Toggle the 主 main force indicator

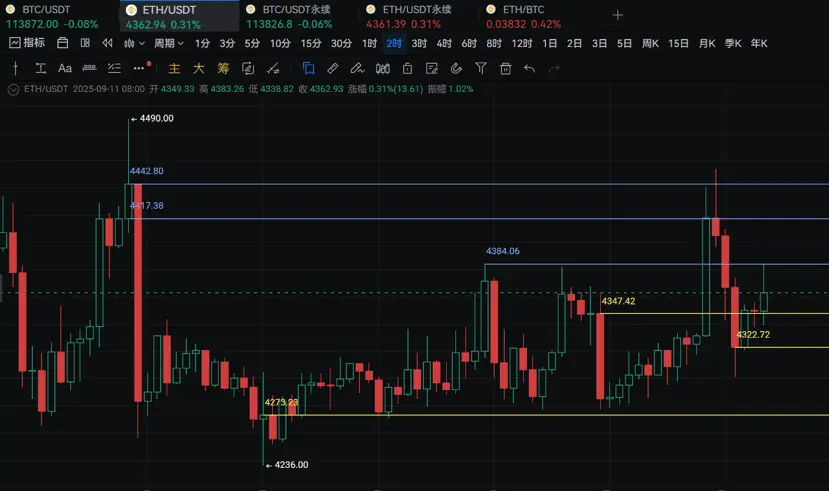pyautogui.click(x=174, y=68)
